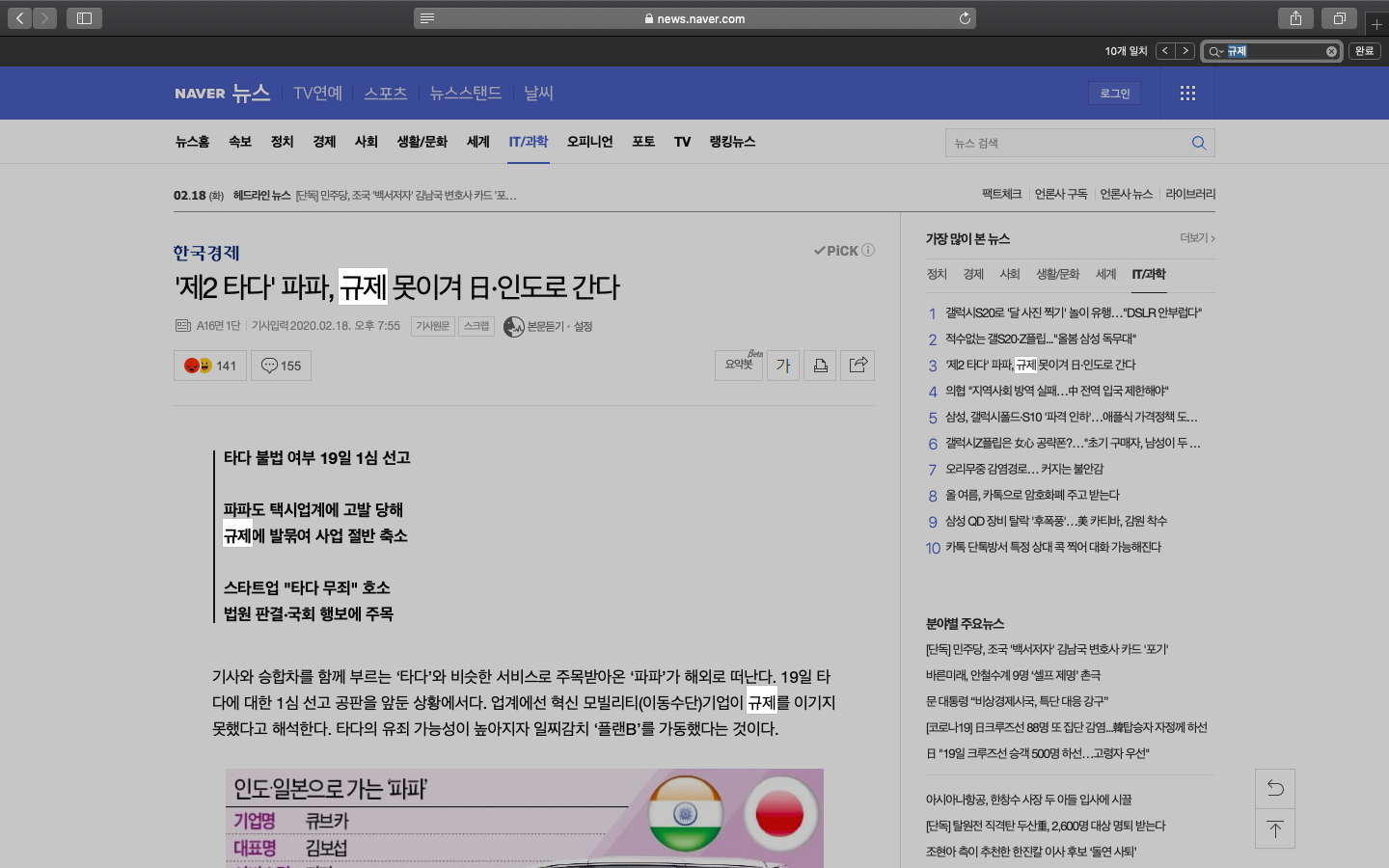Click the 로그인 button
The image size is (1389, 868).
1114,93
